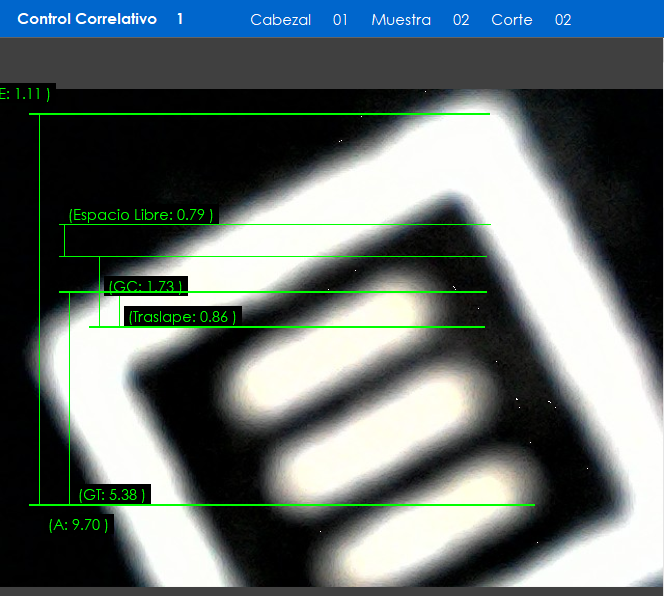The width and height of the screenshot is (664, 596).
Task: Click the GT: 5.38 measurement label
Action: [113, 494]
